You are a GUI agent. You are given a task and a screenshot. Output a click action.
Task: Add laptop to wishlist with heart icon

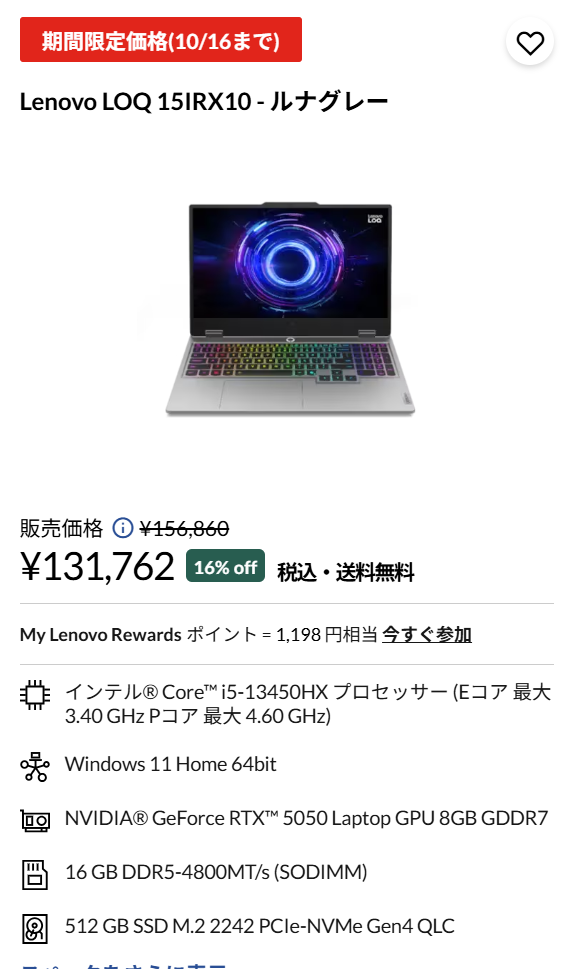[x=530, y=43]
